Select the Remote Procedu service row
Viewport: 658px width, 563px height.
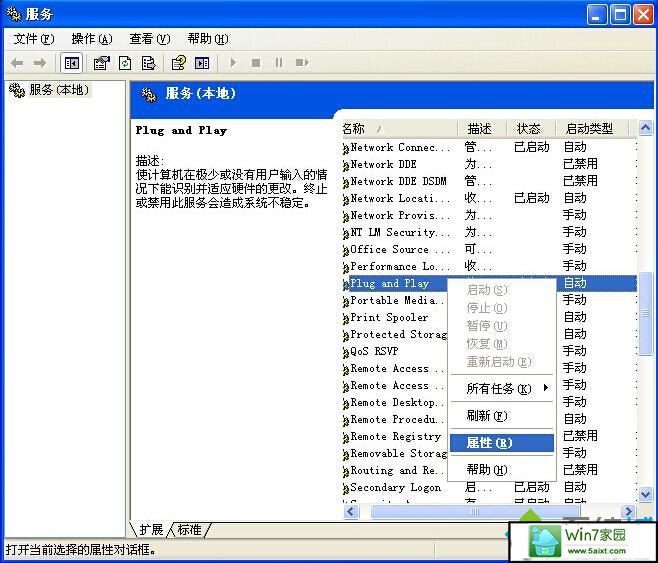coord(489,420)
